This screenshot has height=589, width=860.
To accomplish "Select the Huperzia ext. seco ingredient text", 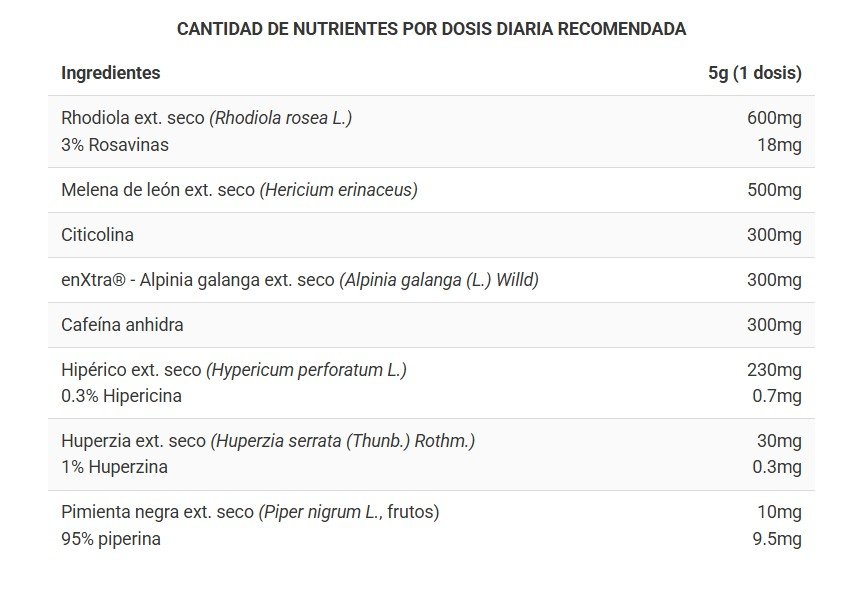I will 267,441.
